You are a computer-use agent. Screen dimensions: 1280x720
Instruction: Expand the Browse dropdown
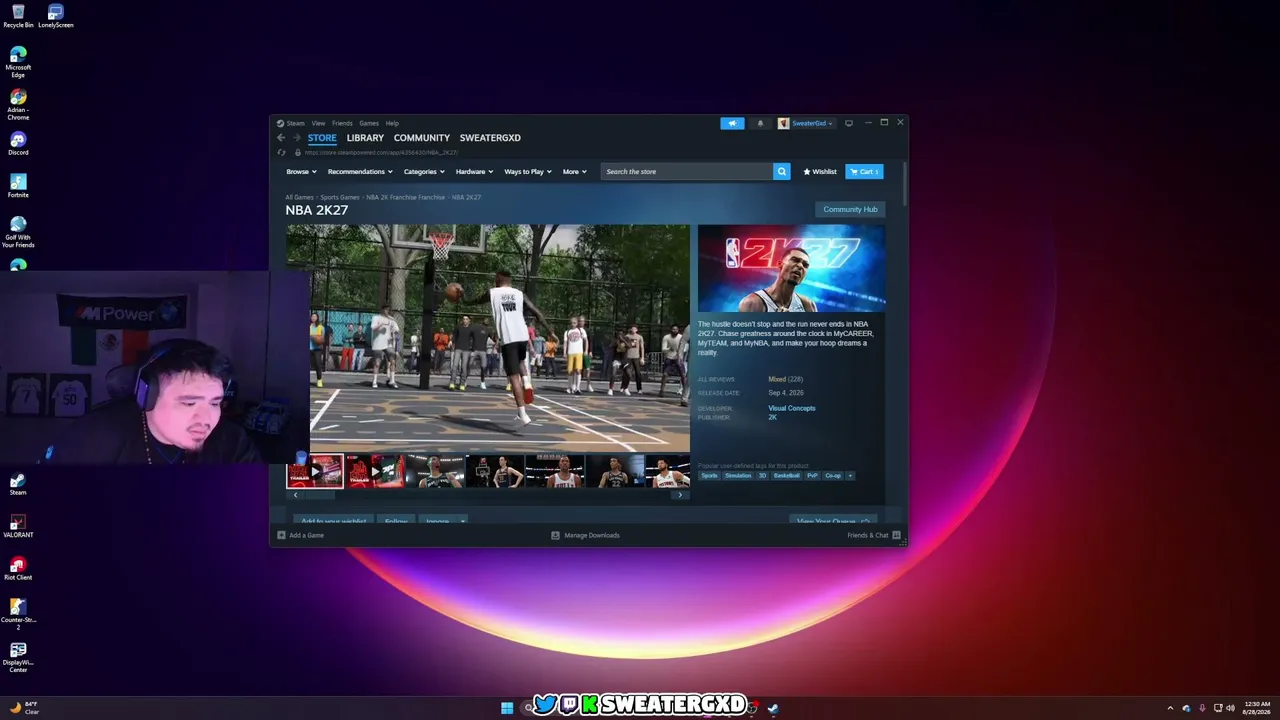click(x=301, y=171)
